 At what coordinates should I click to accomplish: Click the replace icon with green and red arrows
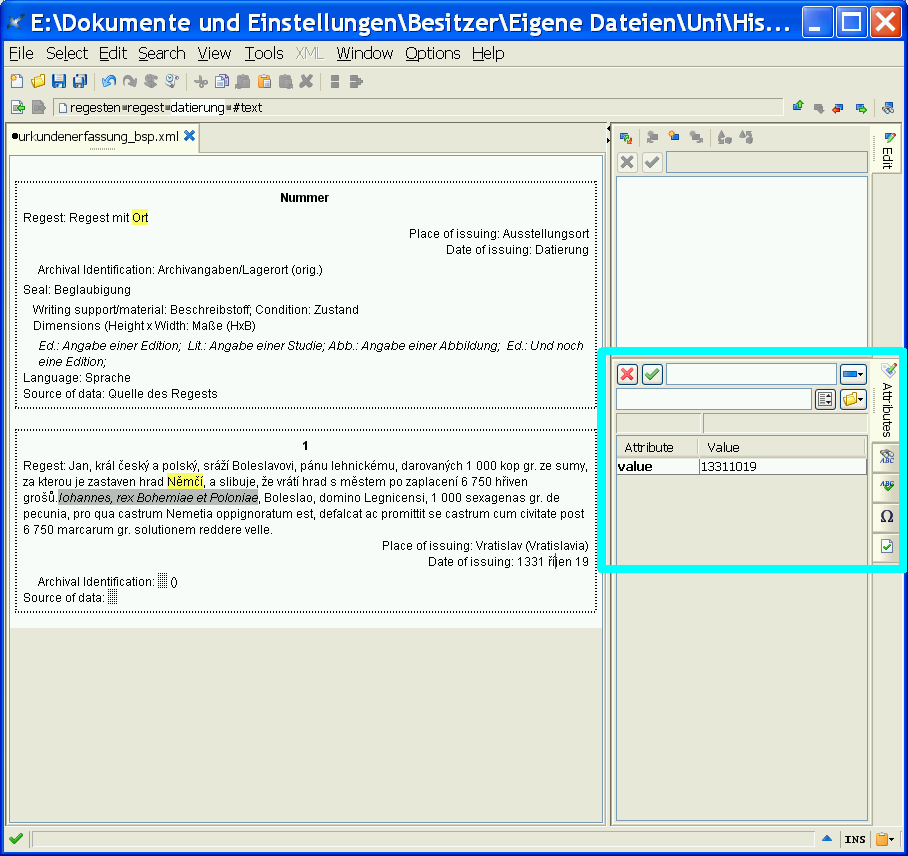(x=625, y=138)
